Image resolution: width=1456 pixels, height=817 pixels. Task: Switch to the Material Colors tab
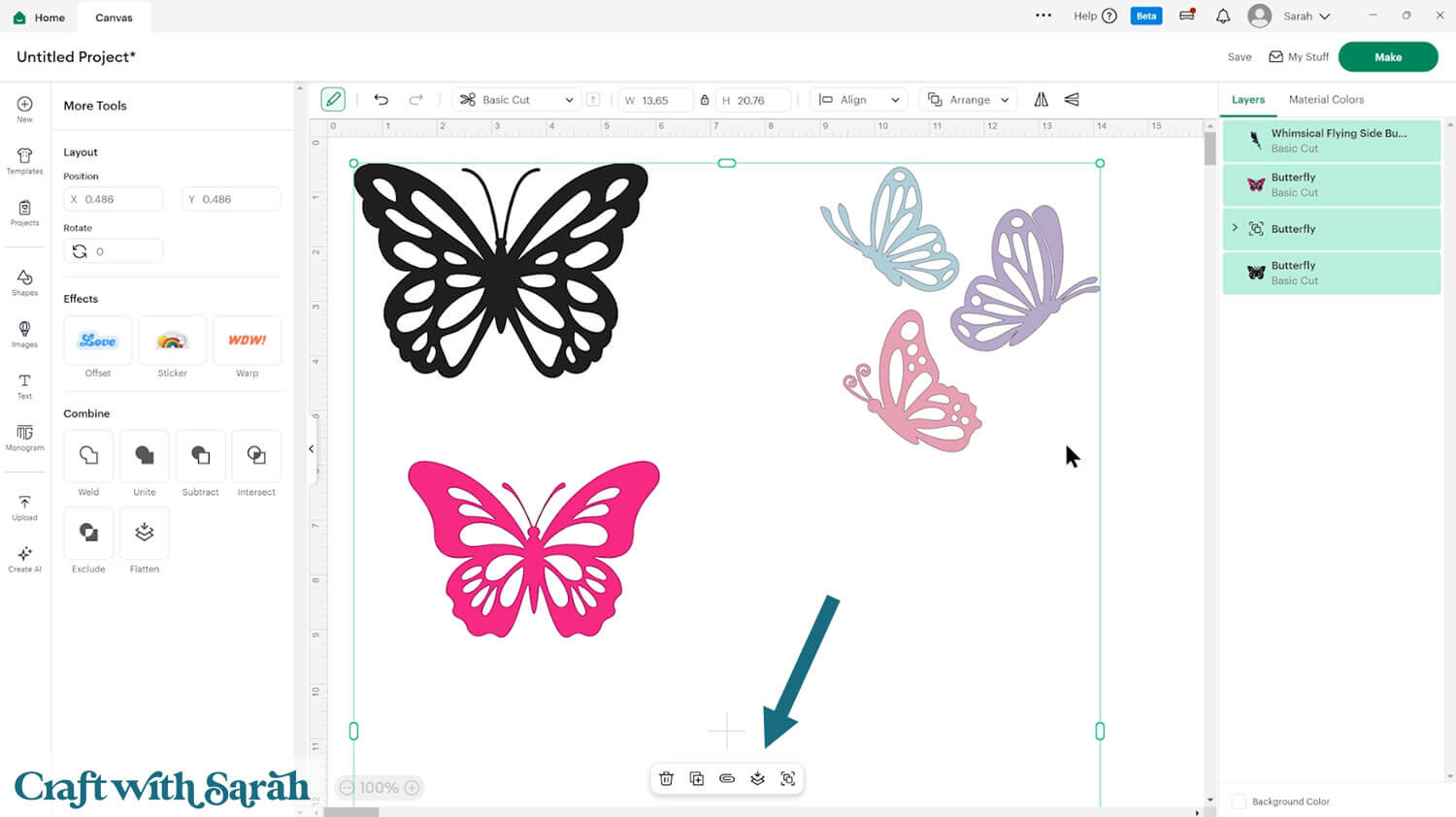(x=1326, y=99)
